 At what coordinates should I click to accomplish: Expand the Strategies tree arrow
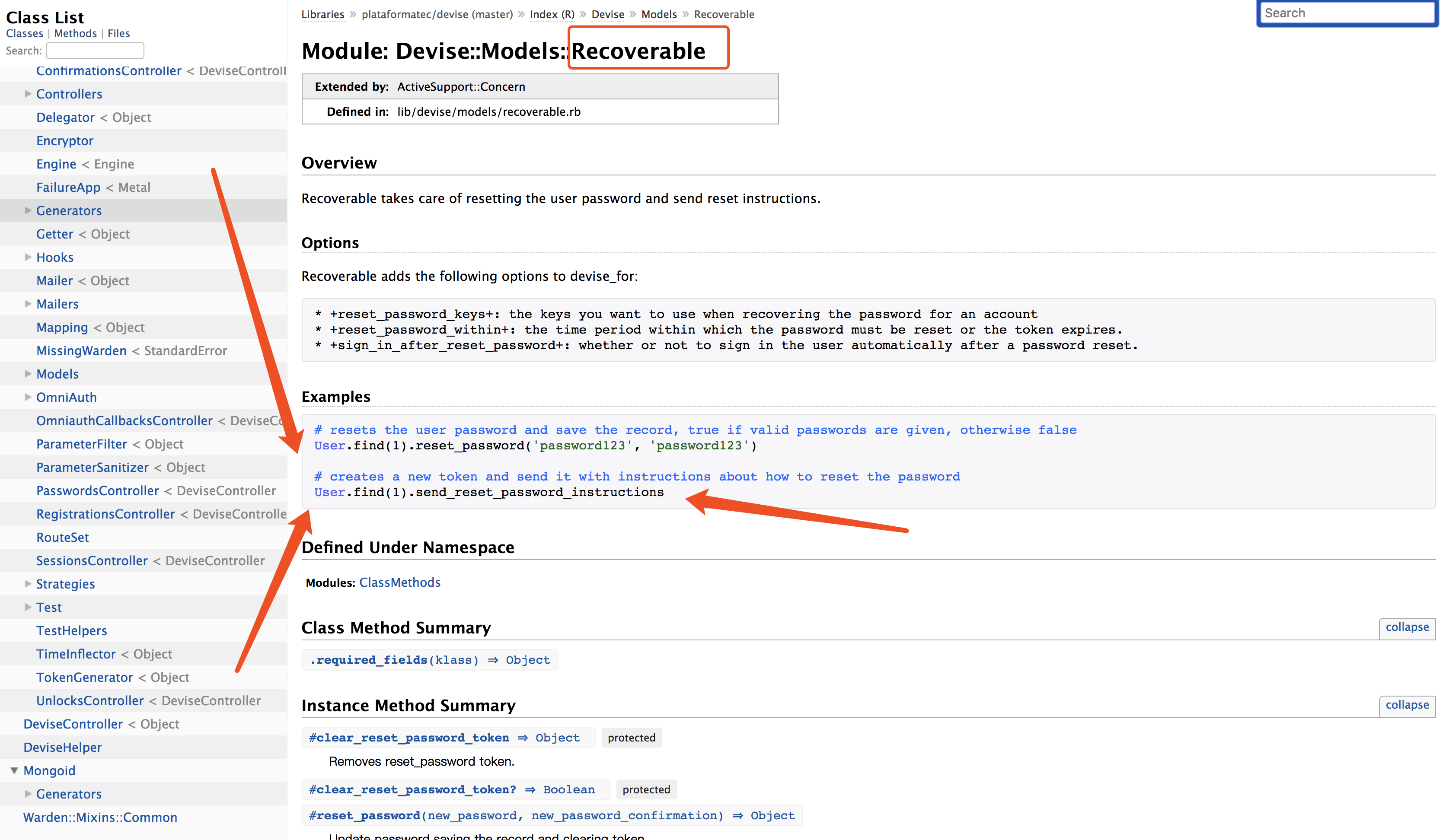[x=28, y=584]
